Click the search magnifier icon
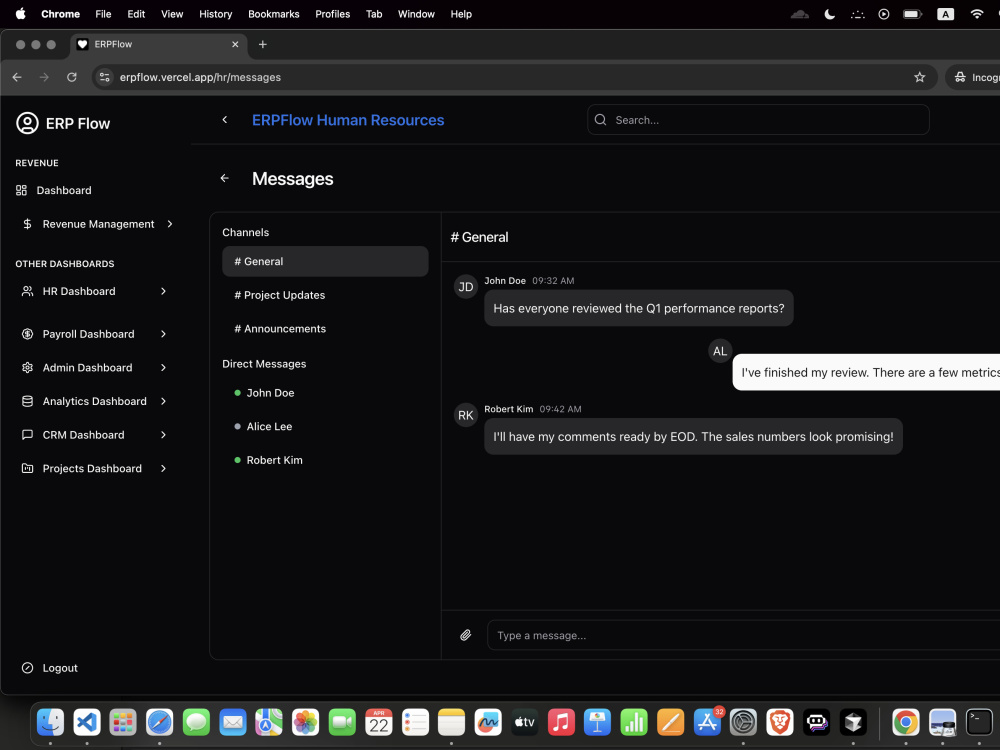This screenshot has width=1000, height=750. pyautogui.click(x=600, y=120)
